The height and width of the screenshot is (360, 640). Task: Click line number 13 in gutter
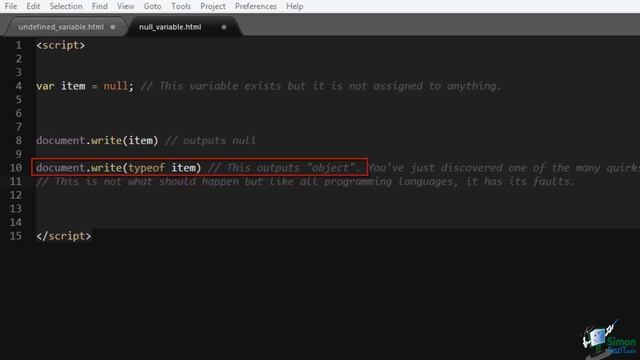click(x=16, y=209)
